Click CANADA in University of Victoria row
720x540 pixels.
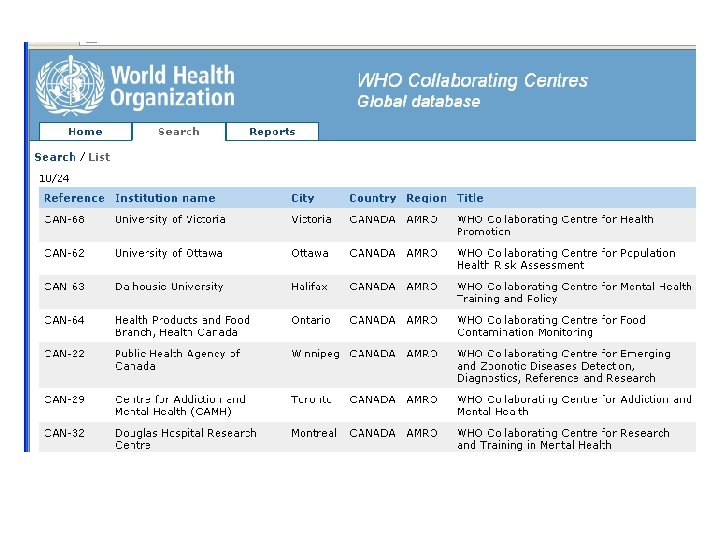[372, 219]
